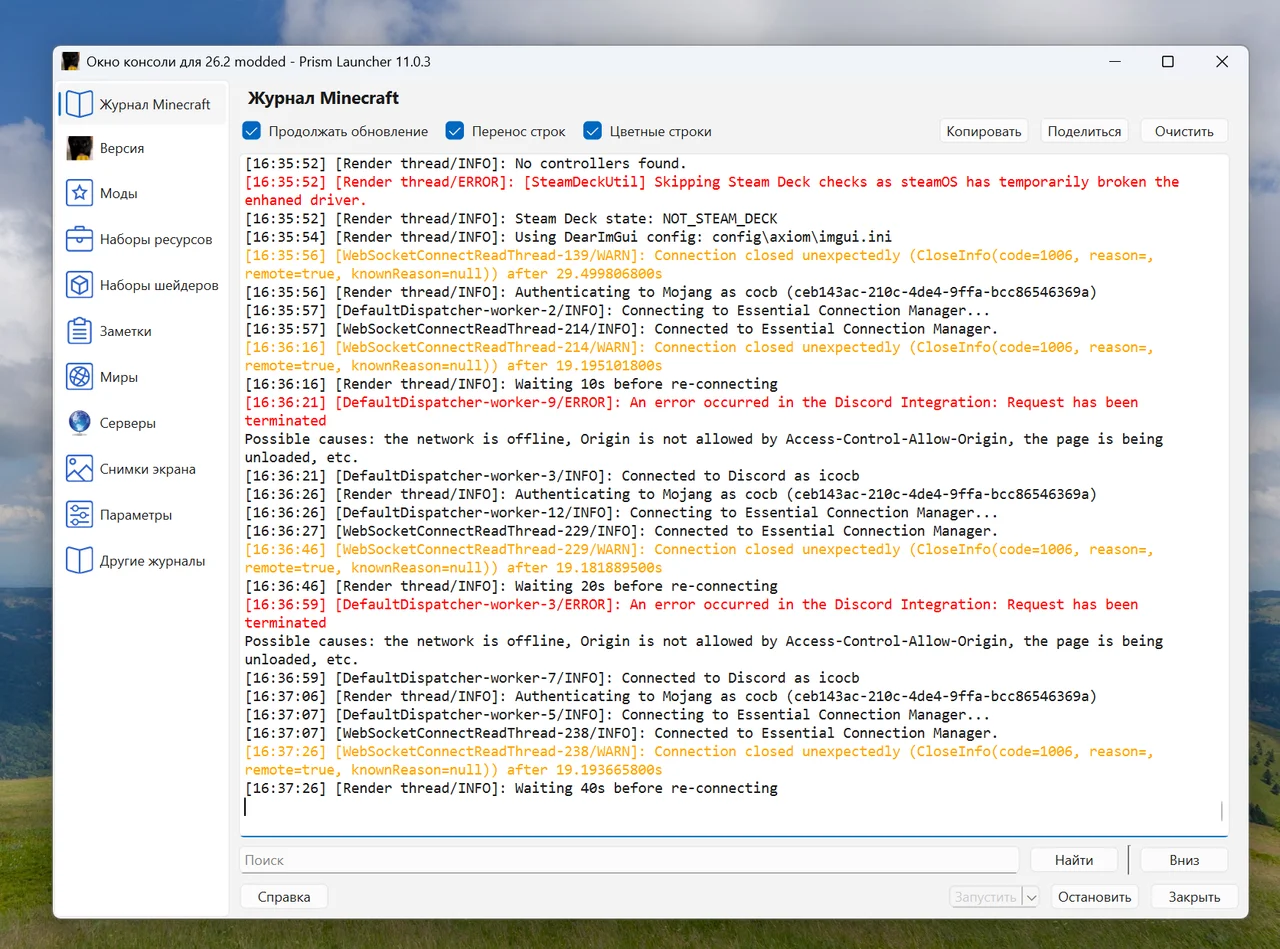Screen dimensions: 1280x949
Task: Click the Закрыть button
Action: pyautogui.click(x=1195, y=897)
